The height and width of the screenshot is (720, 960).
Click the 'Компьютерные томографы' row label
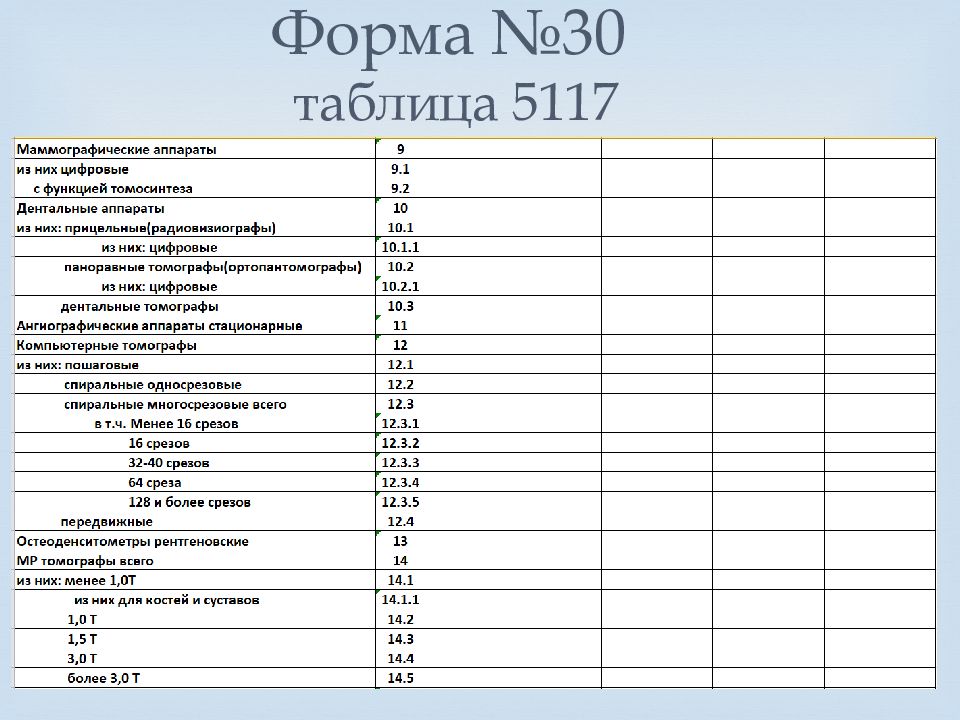pos(107,345)
